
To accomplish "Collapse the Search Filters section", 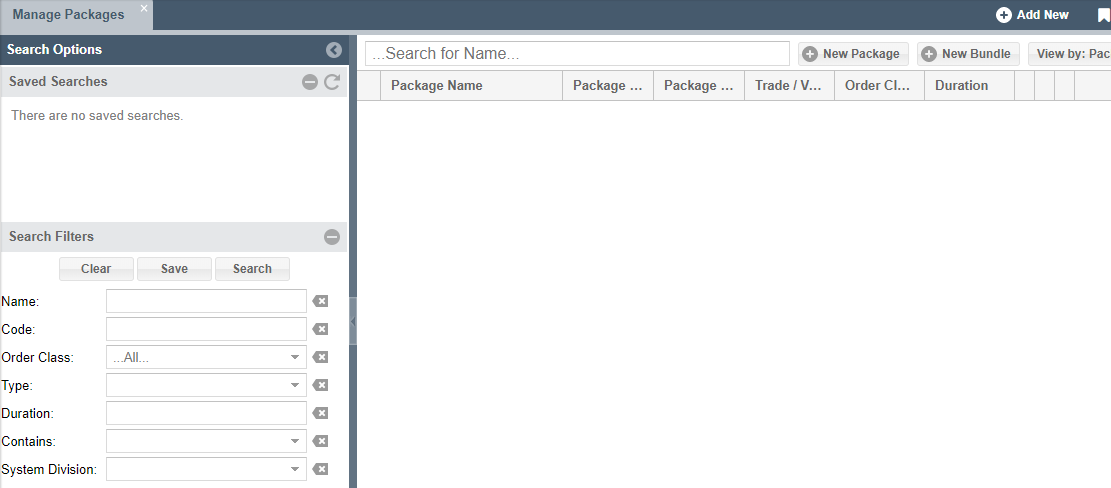I will click(x=332, y=237).
